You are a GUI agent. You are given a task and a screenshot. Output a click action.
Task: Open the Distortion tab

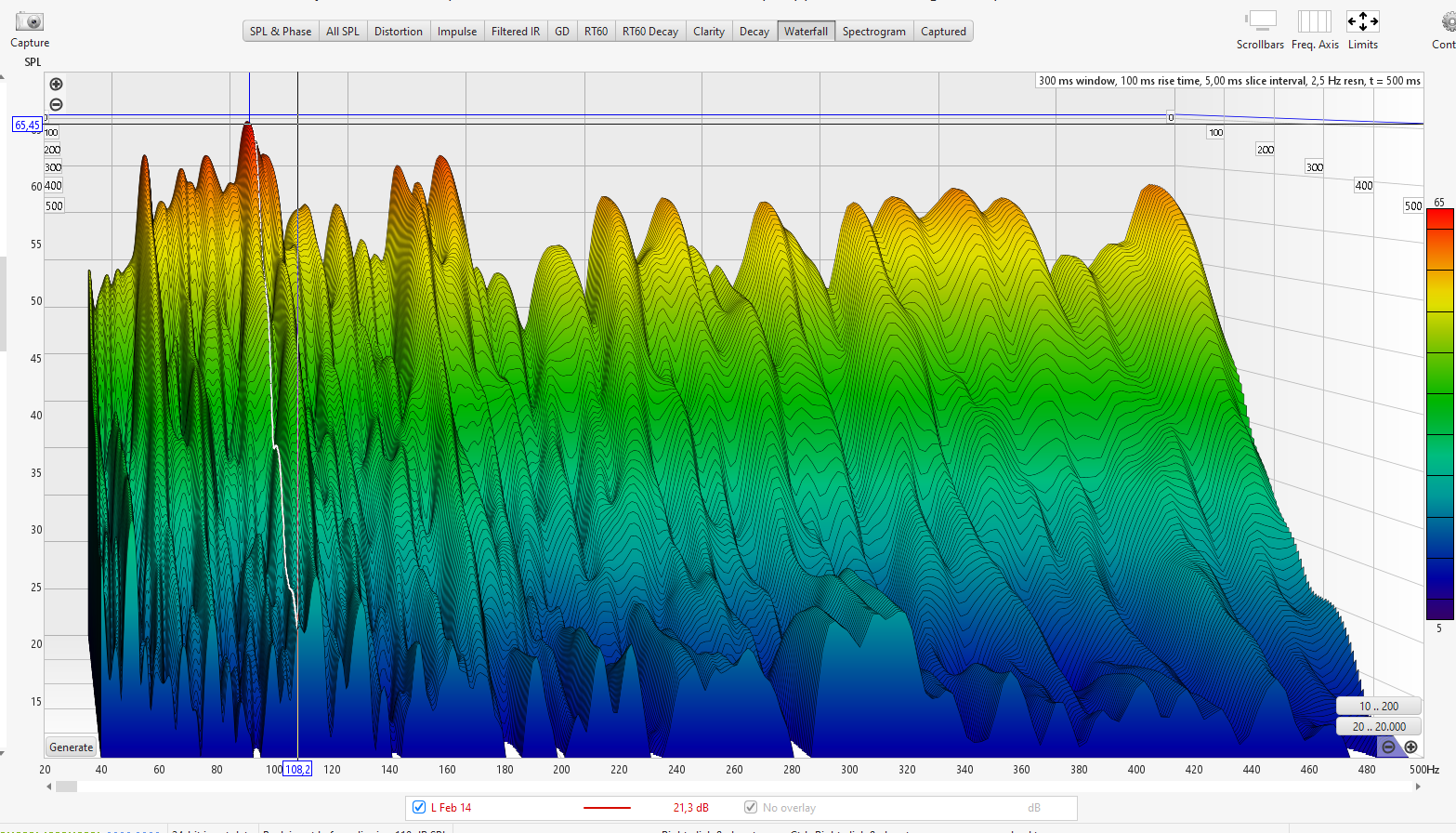(x=398, y=32)
